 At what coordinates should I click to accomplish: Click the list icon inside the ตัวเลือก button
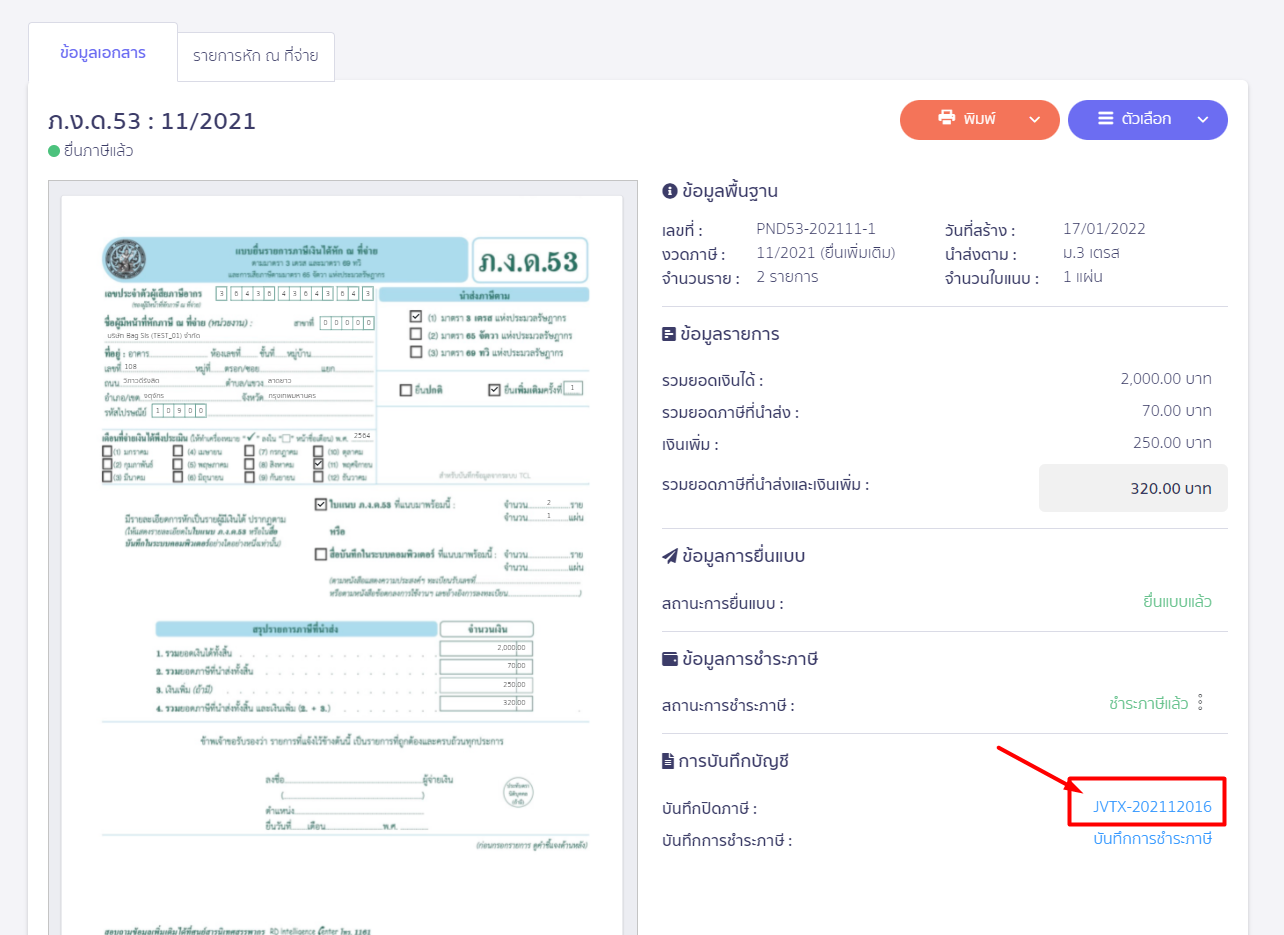(x=1104, y=119)
